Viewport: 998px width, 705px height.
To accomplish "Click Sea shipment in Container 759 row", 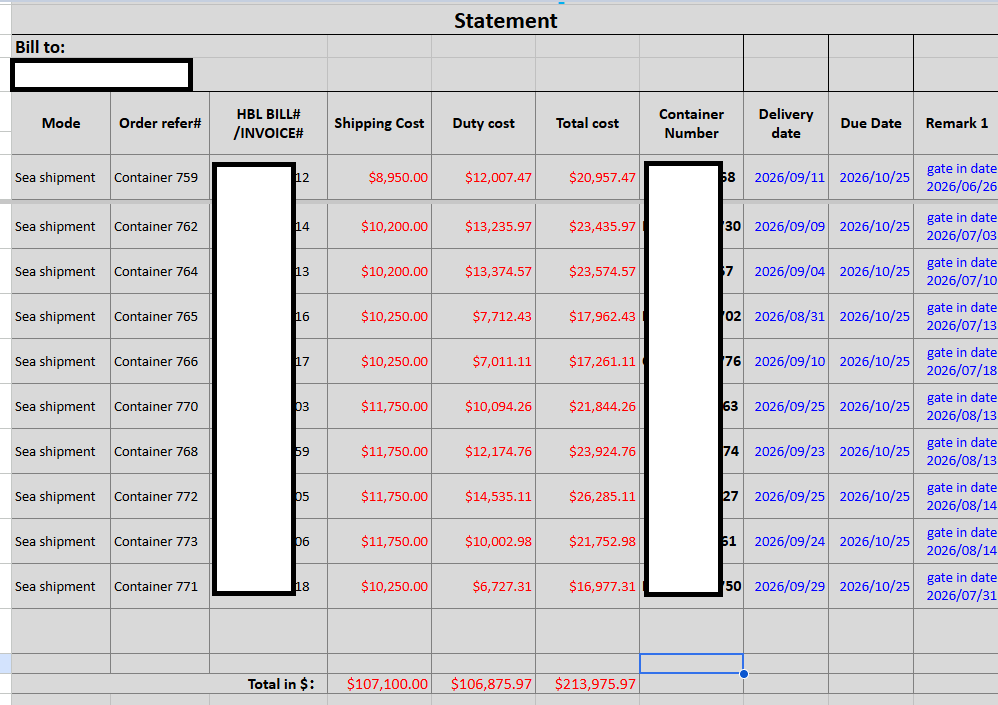I will (61, 178).
